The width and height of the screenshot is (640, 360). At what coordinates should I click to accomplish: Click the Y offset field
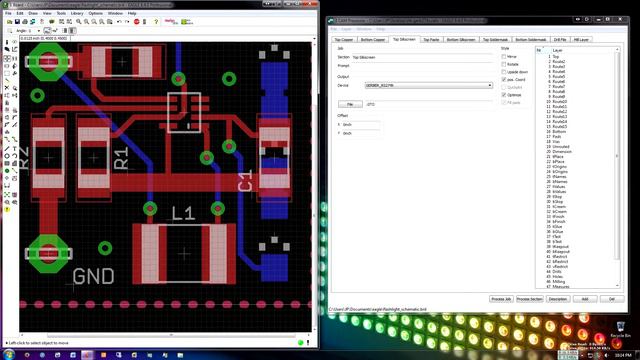tap(361, 133)
